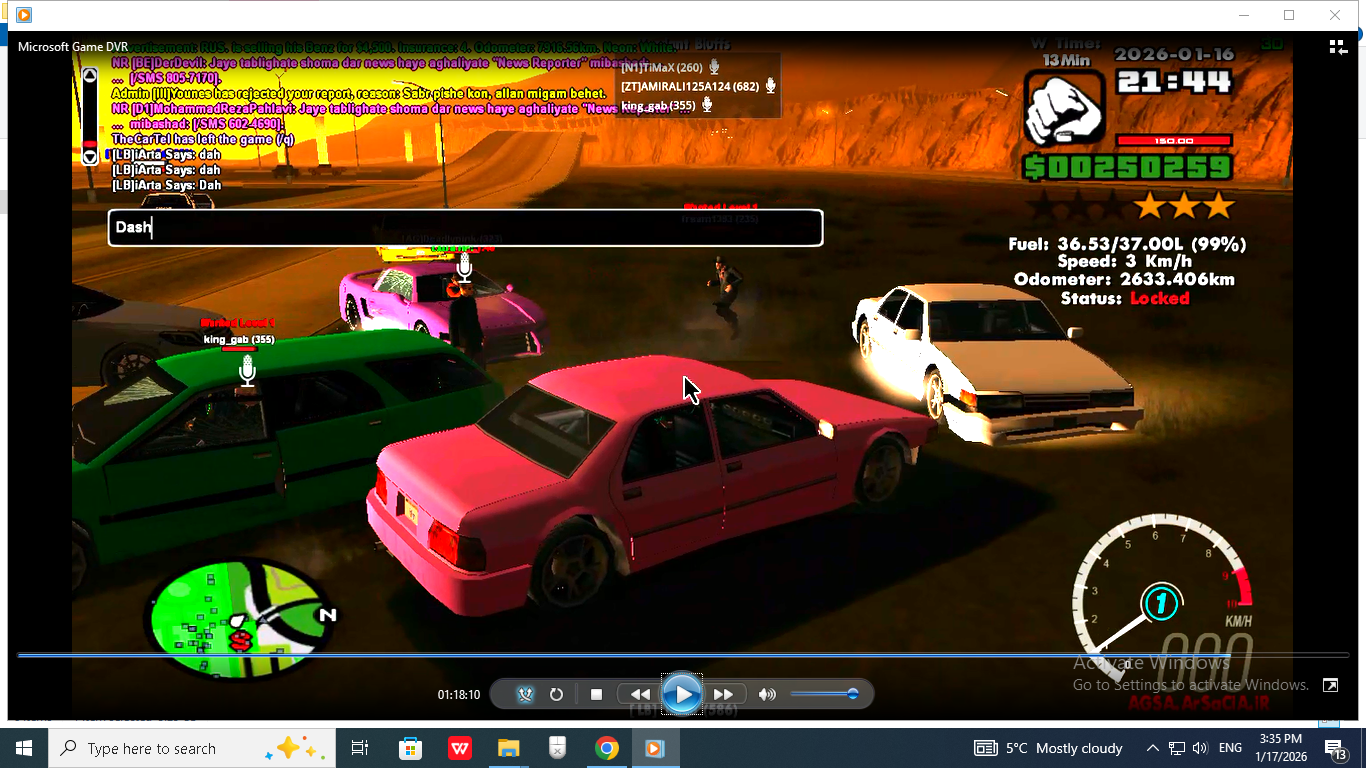Show hidden system tray icons
The height and width of the screenshot is (768, 1366).
click(x=1152, y=748)
